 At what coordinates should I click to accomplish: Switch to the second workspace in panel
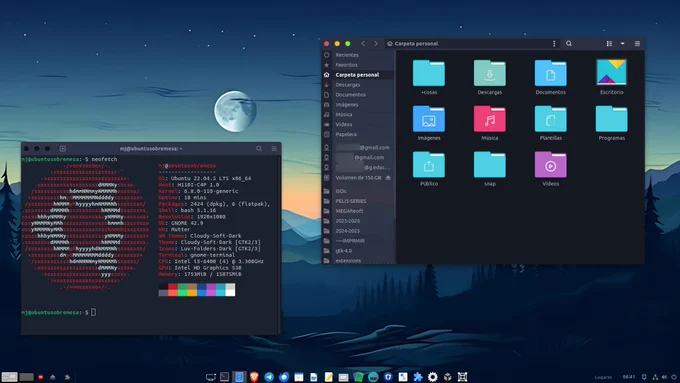pos(26,377)
